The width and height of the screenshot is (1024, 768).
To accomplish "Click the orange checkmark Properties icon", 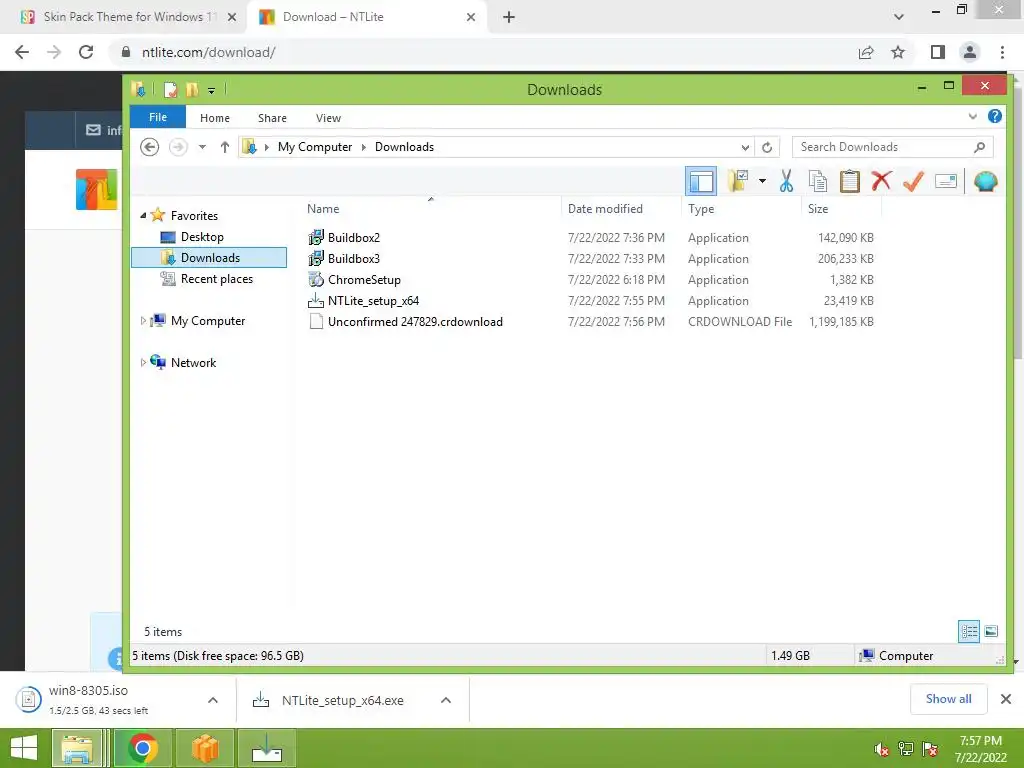I will 913,181.
